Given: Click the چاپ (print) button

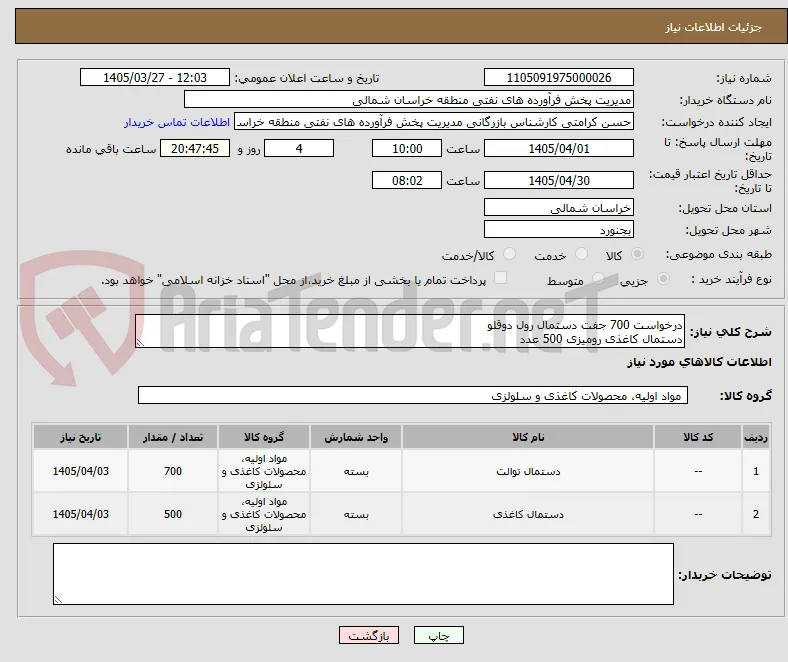Looking at the screenshot, I should (438, 635).
